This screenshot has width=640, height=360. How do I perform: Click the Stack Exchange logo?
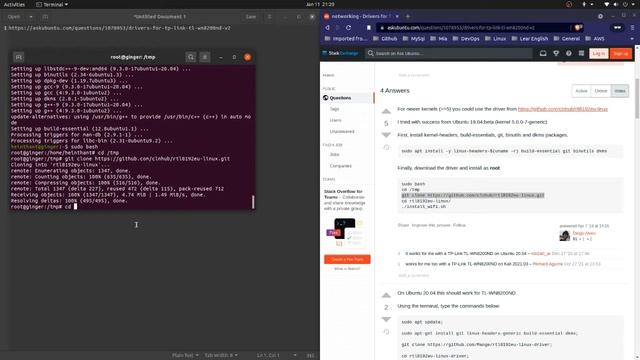340,53
